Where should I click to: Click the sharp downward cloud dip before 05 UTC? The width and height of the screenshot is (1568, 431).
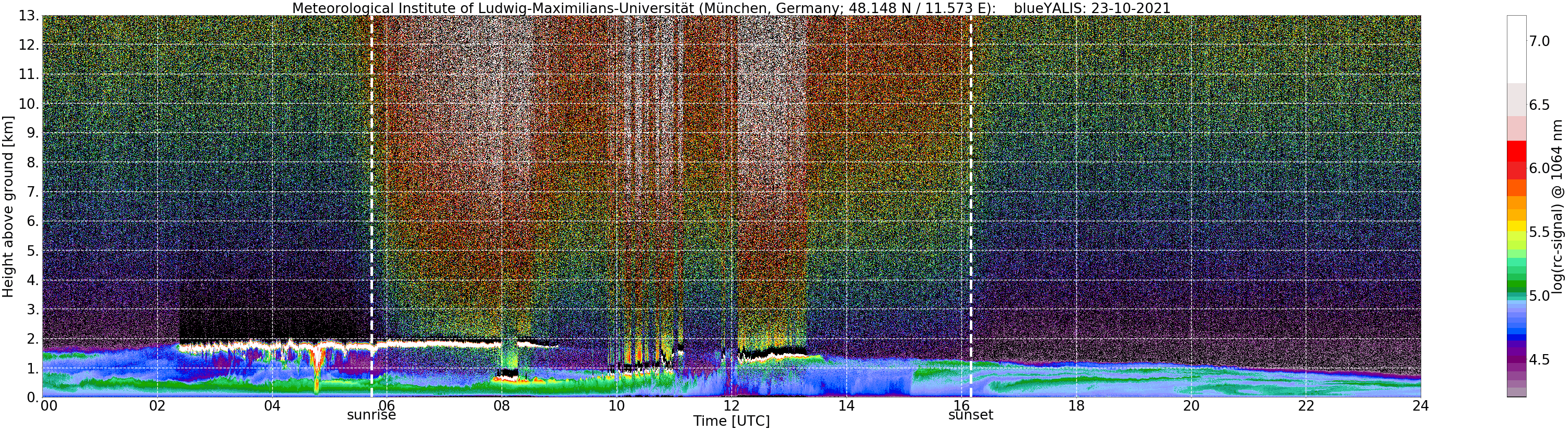click(x=317, y=372)
